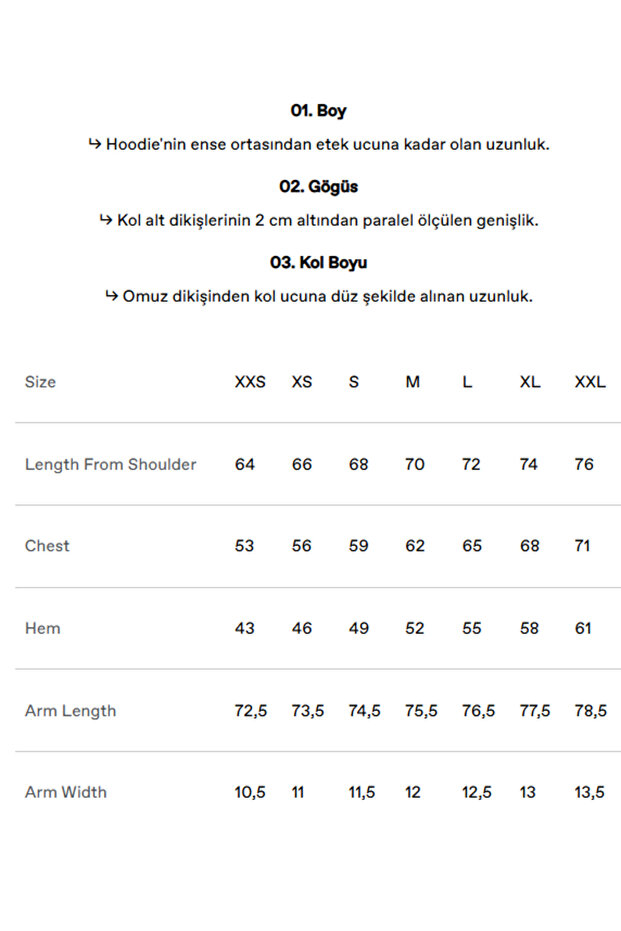Viewport: 621px width, 931px height.
Task: Select the XL size column header
Action: pyautogui.click(x=530, y=382)
